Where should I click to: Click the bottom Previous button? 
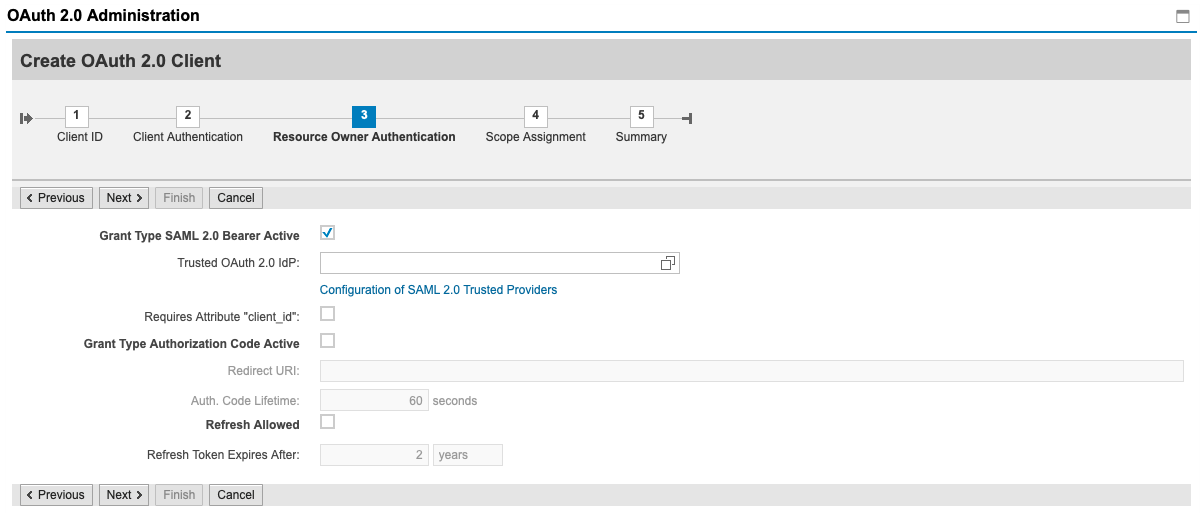[56, 495]
